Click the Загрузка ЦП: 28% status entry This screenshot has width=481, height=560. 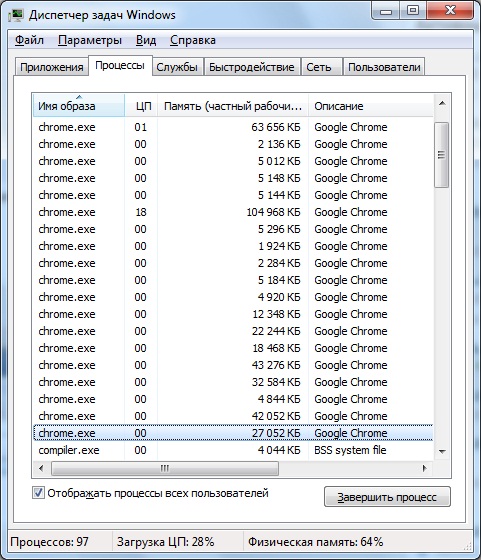click(165, 542)
